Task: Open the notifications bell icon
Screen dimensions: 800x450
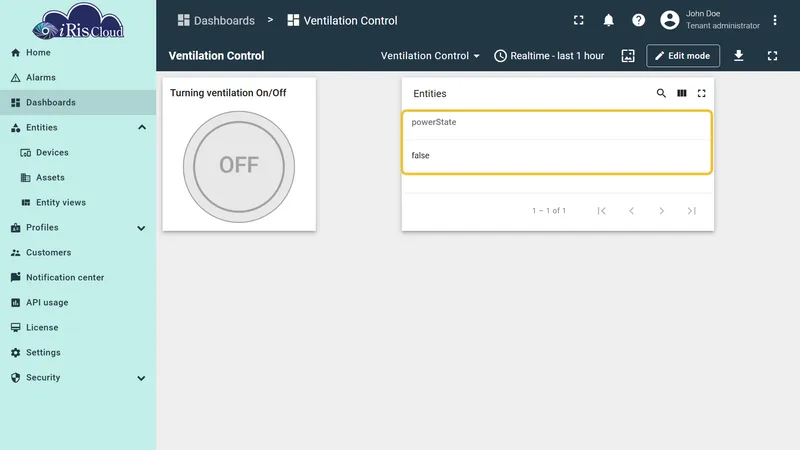Action: coord(608,20)
